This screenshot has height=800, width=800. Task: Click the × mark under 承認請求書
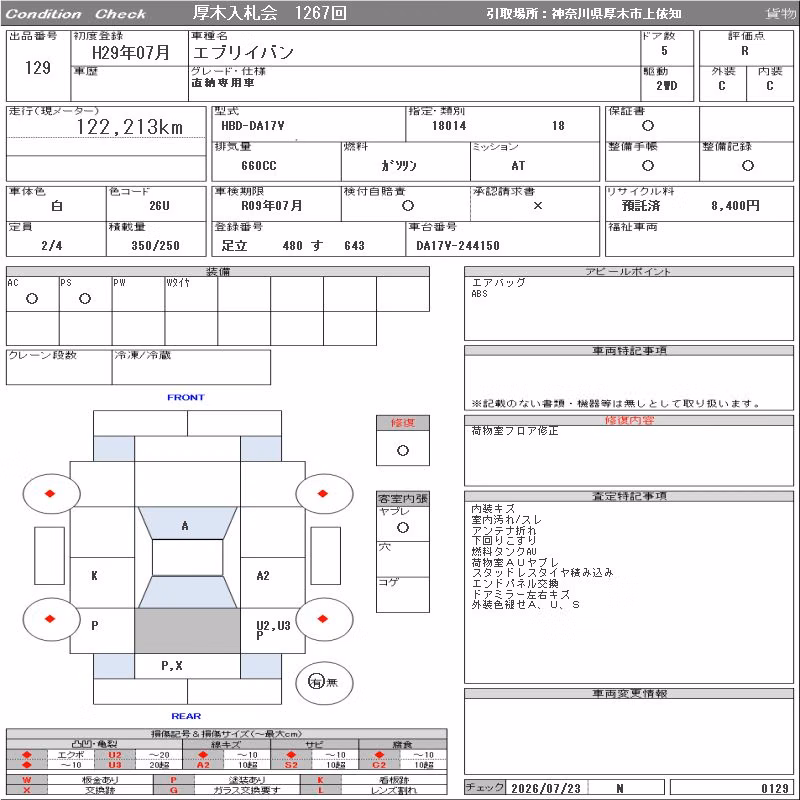(538, 206)
